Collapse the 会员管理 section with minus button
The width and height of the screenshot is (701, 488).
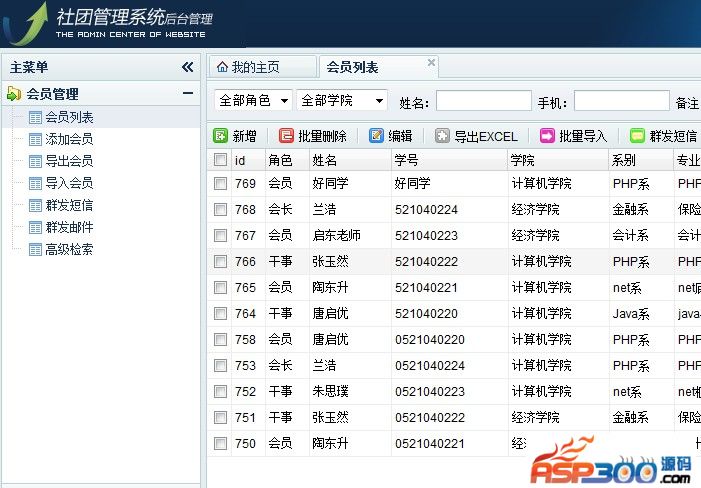187,94
